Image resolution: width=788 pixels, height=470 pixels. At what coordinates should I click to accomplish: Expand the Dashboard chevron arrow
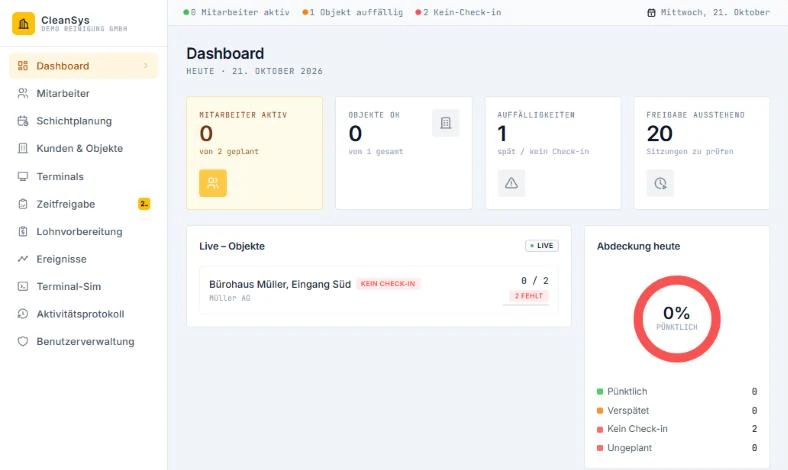pyautogui.click(x=146, y=66)
